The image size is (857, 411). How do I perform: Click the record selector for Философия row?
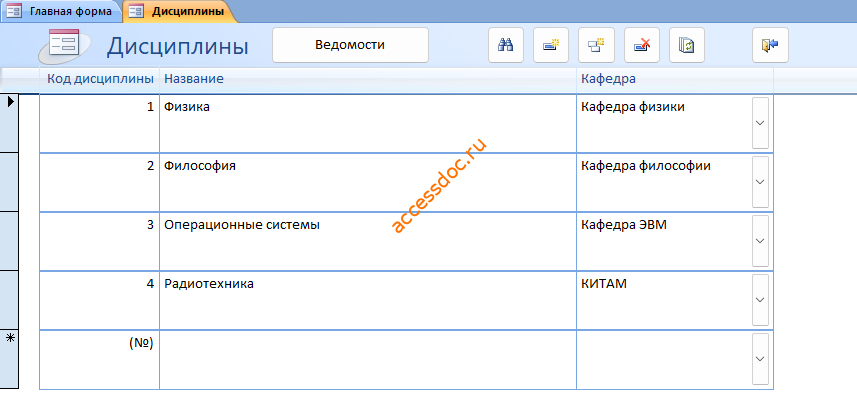9,183
